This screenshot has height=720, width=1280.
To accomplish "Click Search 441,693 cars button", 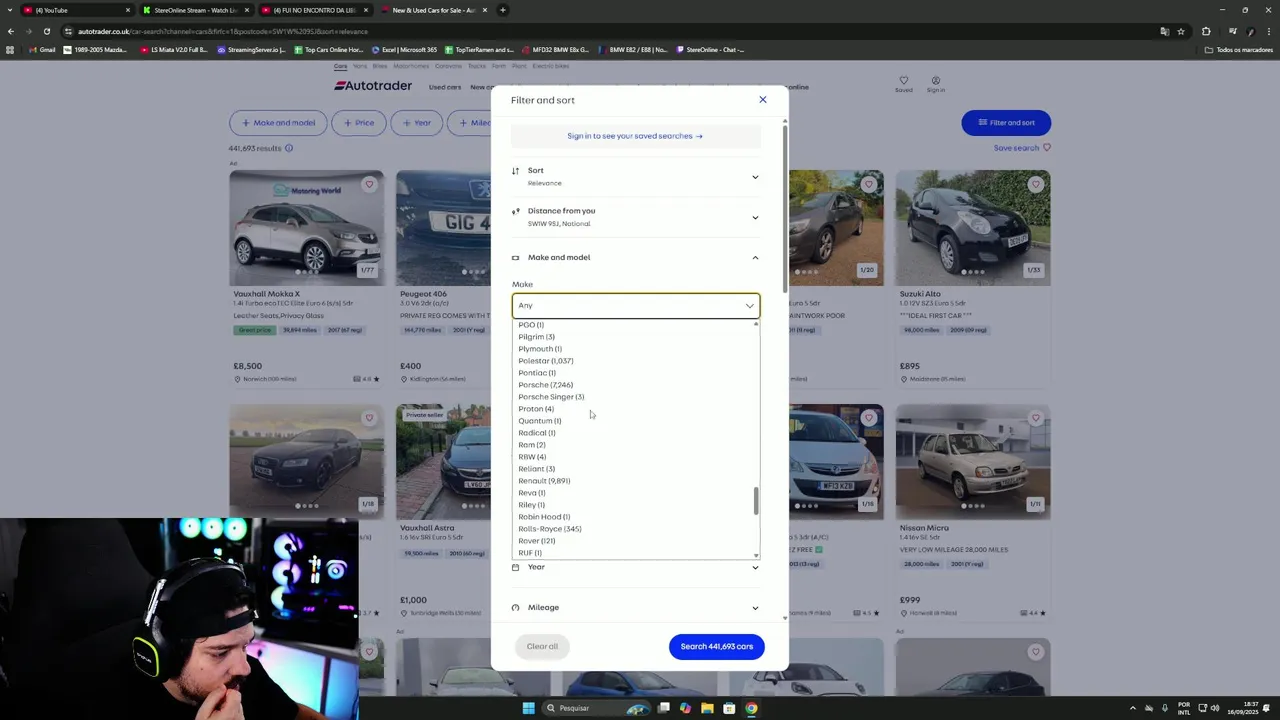I will (716, 646).
